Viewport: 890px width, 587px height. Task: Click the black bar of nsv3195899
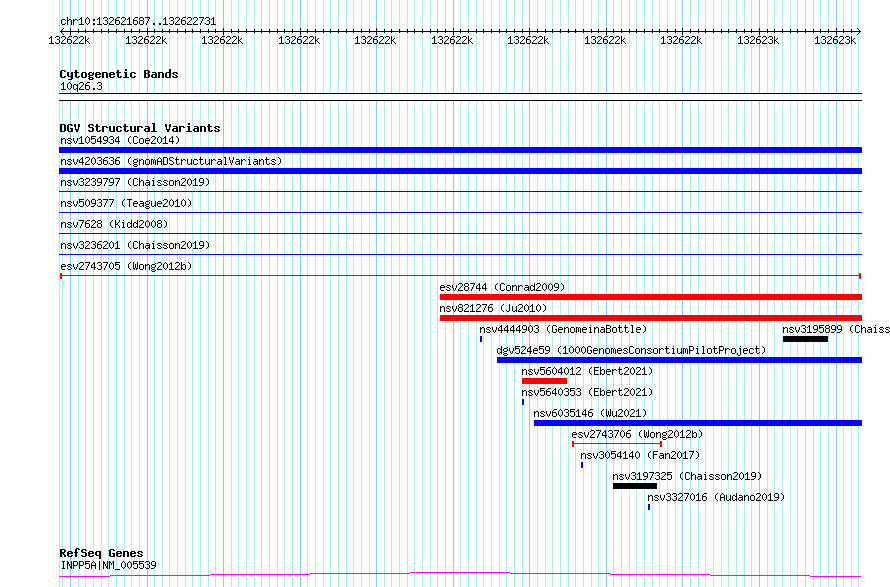pyautogui.click(x=805, y=339)
